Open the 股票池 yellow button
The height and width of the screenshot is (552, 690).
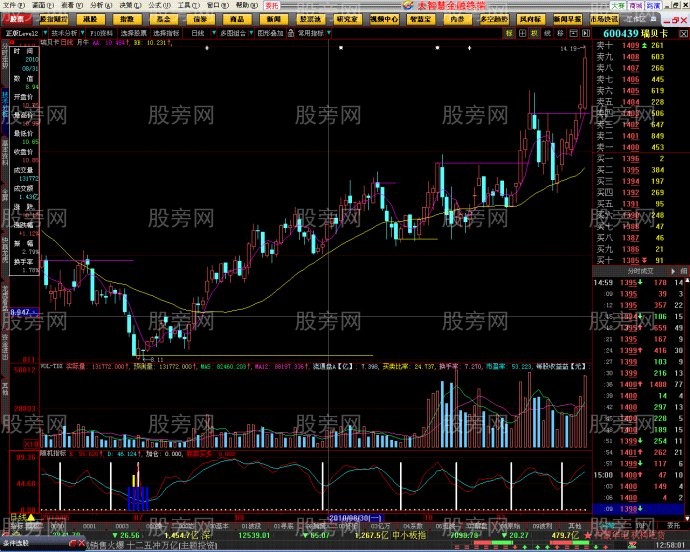311,19
